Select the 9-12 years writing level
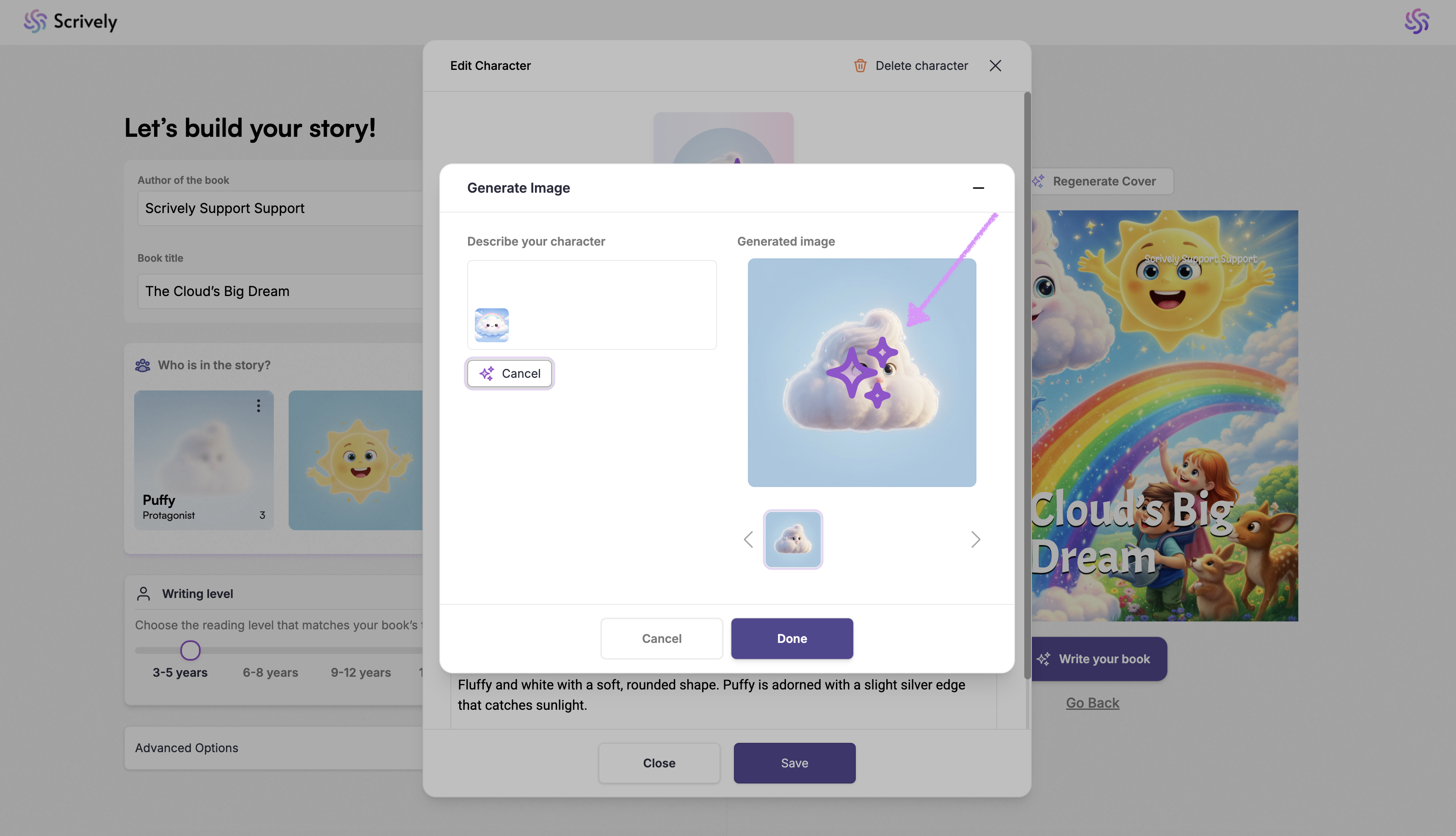Screen dimensions: 1456x836 pyautogui.click(x=361, y=673)
